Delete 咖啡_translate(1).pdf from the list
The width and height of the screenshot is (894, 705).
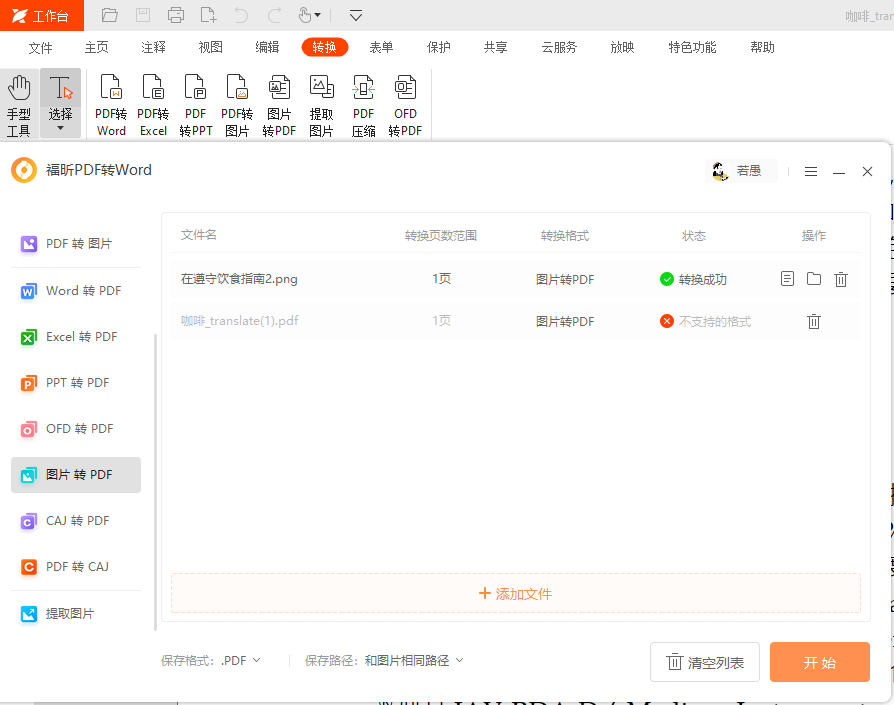(814, 321)
